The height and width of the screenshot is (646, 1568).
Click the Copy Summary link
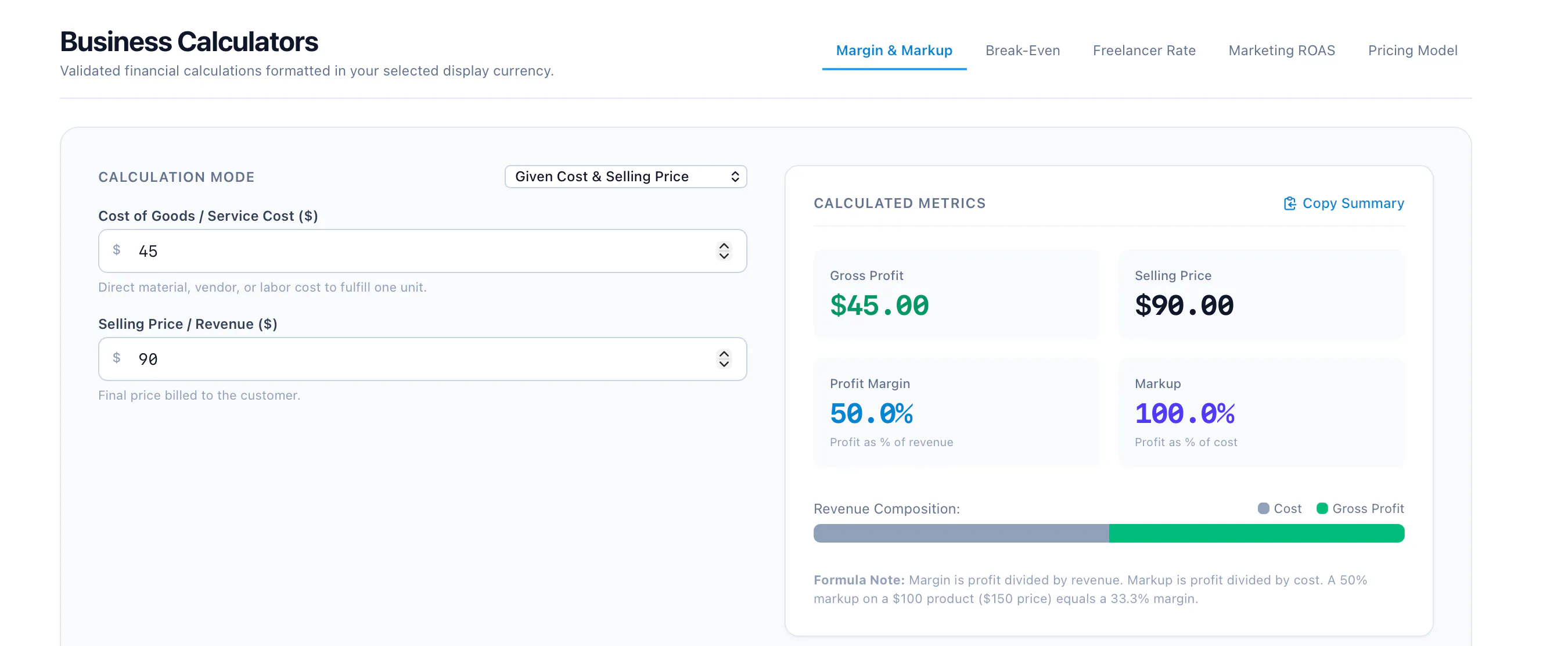[1343, 203]
